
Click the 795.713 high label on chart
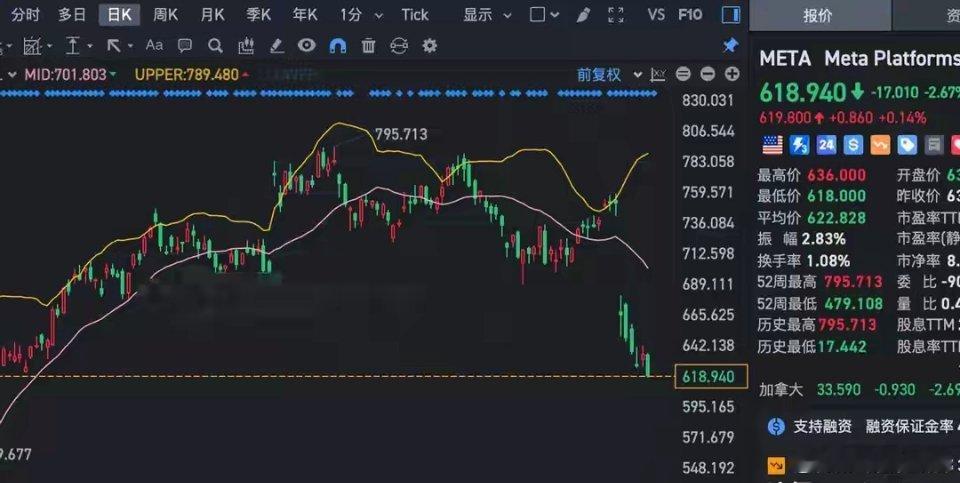401,134
